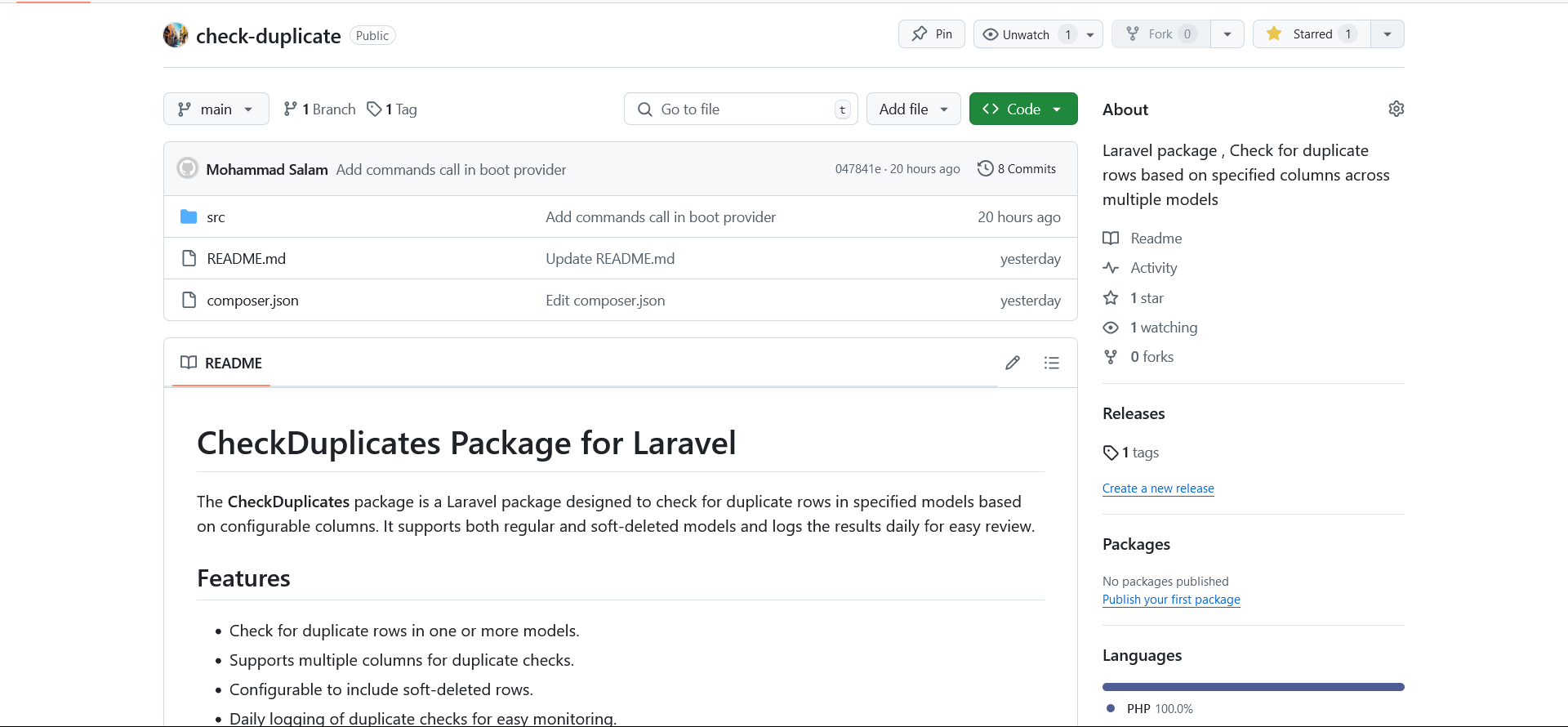This screenshot has width=1568, height=727.
Task: Open the 1 tags link under Releases
Action: pos(1131,453)
